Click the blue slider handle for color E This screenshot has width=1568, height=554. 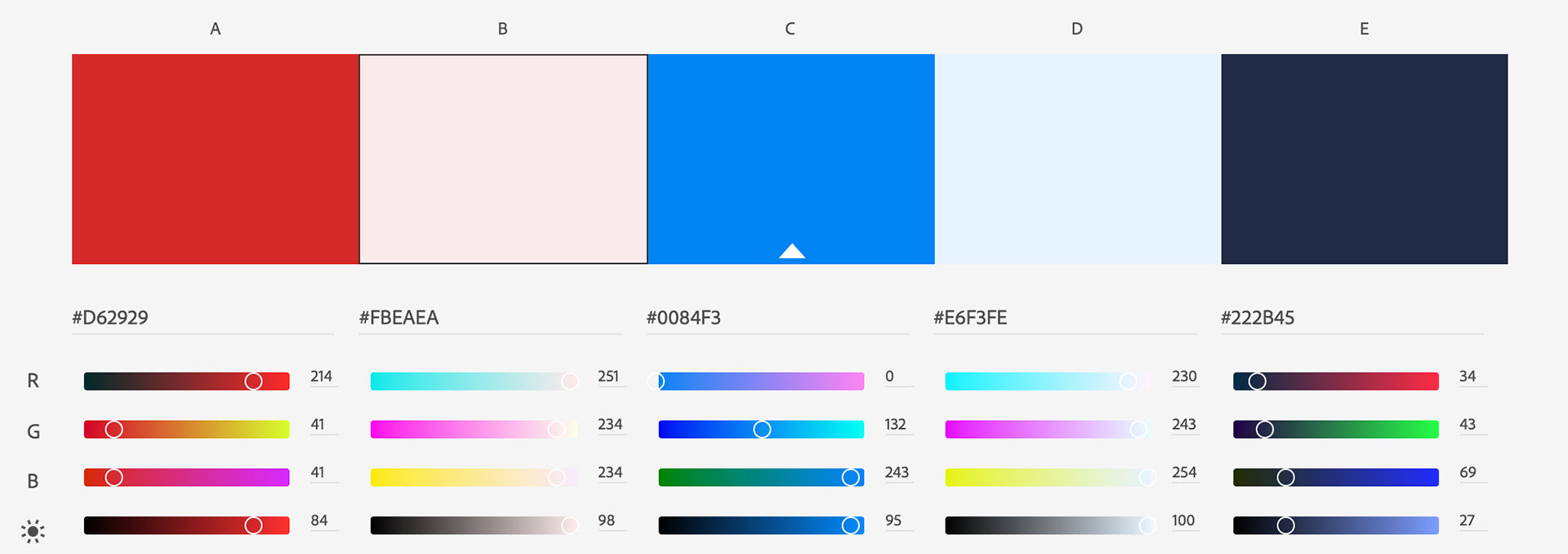(1285, 477)
